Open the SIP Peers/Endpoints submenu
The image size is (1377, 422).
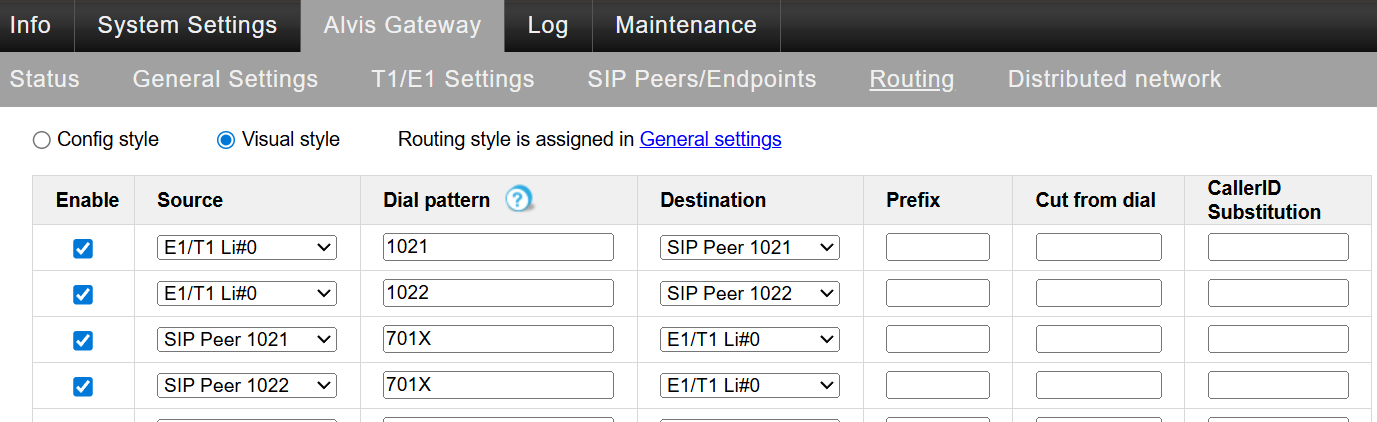(701, 79)
